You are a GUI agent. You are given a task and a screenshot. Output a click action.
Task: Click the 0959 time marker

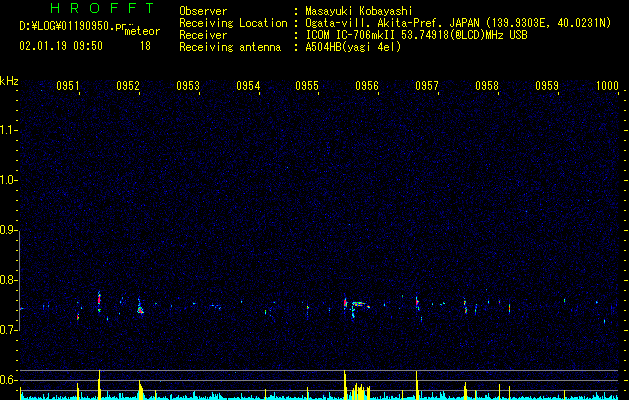[547, 86]
